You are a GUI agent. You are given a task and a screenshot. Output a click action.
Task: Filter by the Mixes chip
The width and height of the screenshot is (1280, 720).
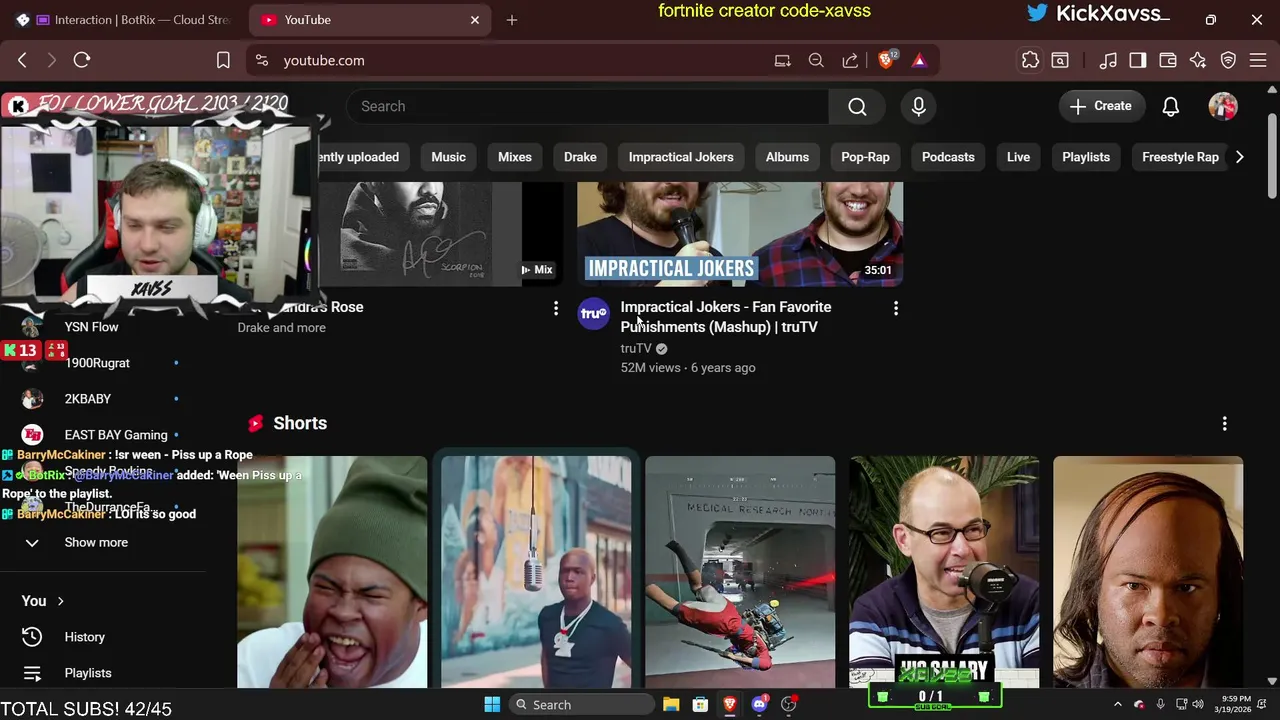515,157
